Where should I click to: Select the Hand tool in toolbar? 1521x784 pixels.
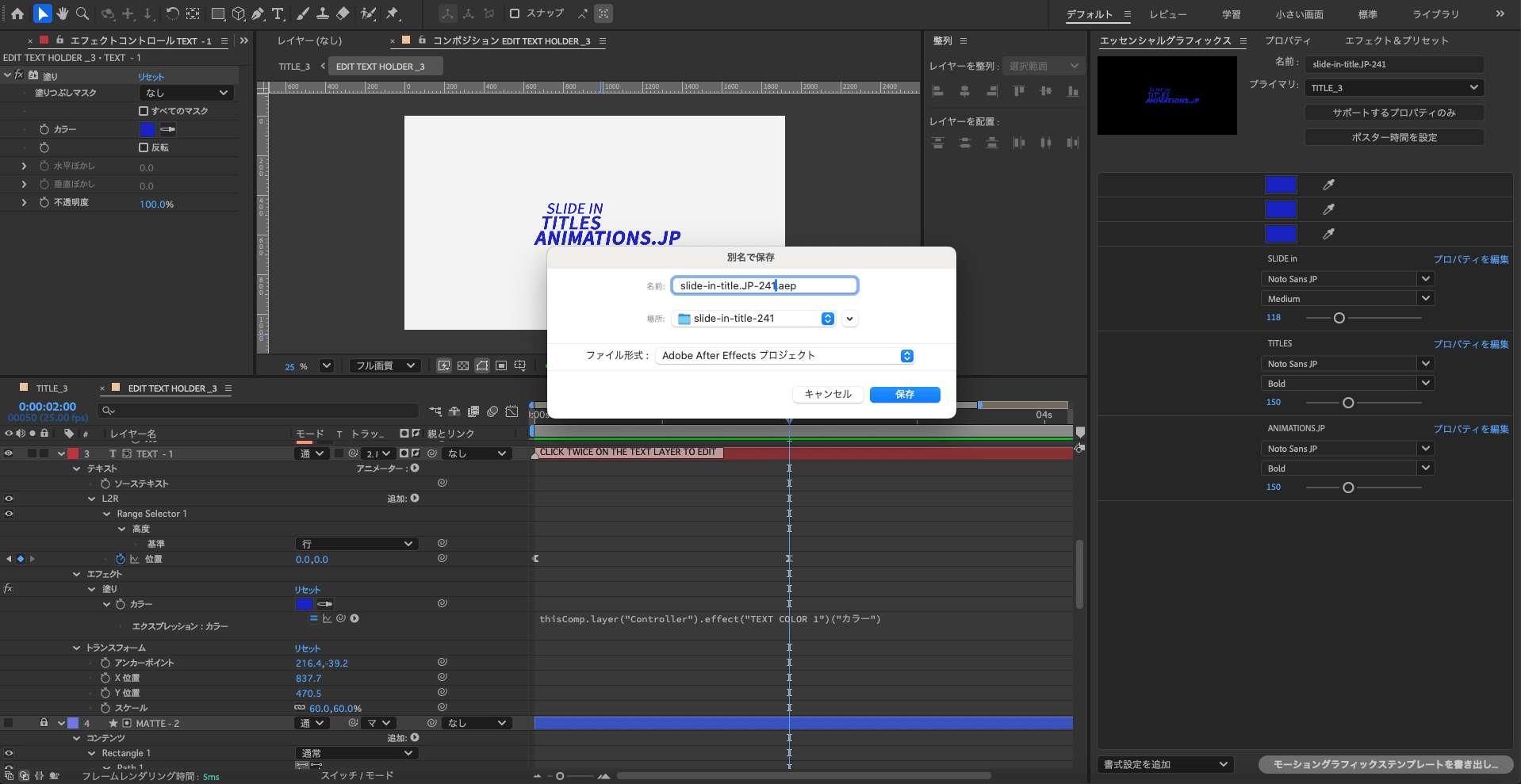(62, 13)
